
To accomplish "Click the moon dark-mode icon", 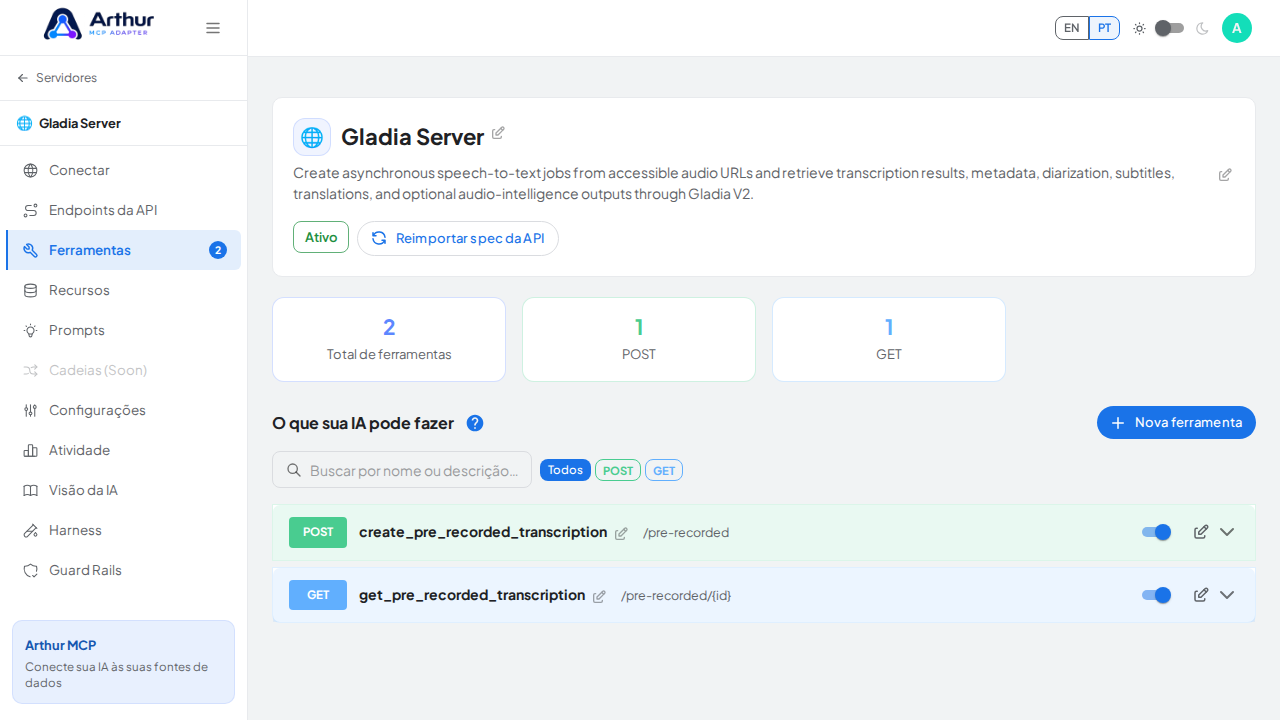I will click(x=1202, y=28).
